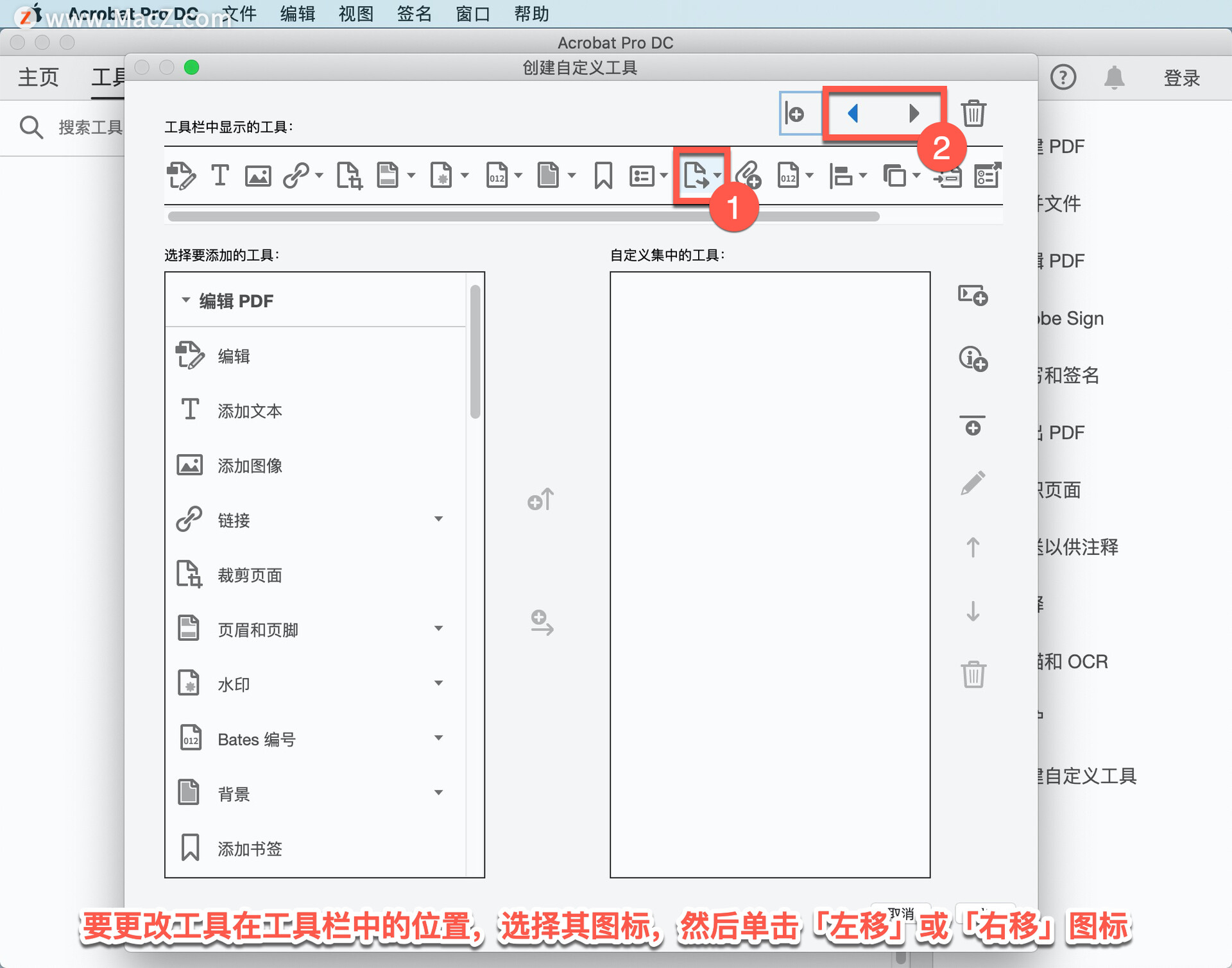Screen dimensions: 1232x968
Task: Expand the 链接 dropdown arrow in list
Action: point(439,519)
